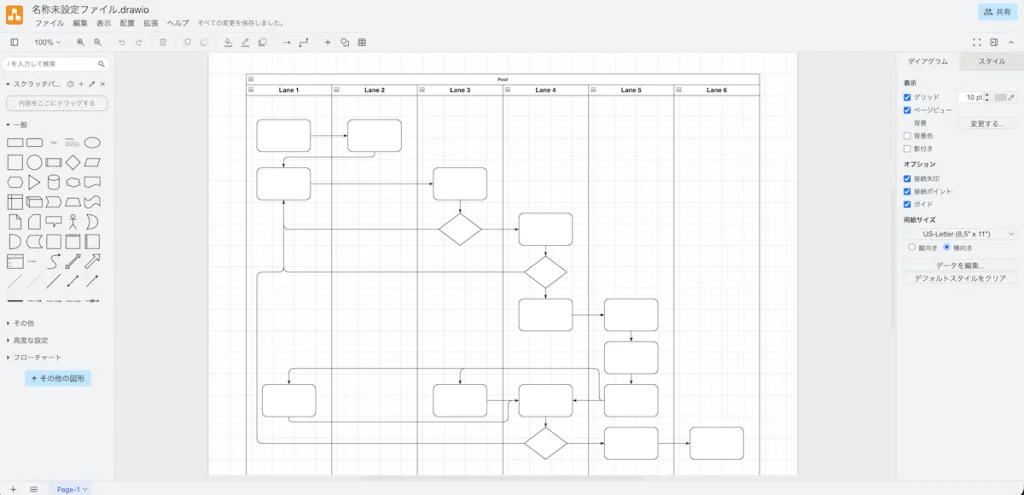This screenshot has height=495, width=1024.
Task: Toggle the グリッド checkbox
Action: point(907,97)
